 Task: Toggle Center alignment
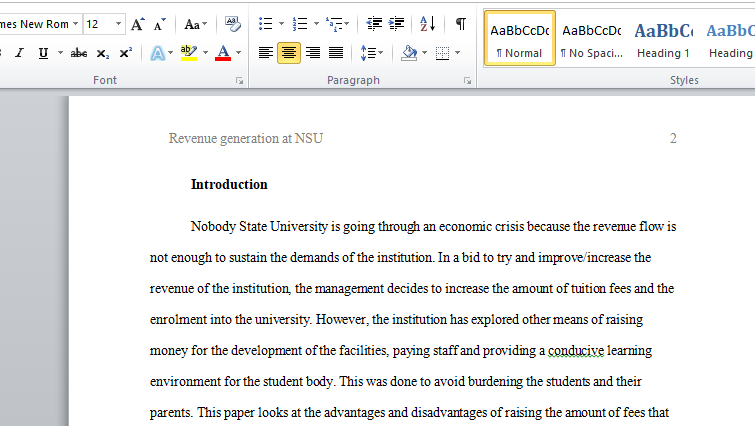point(289,52)
